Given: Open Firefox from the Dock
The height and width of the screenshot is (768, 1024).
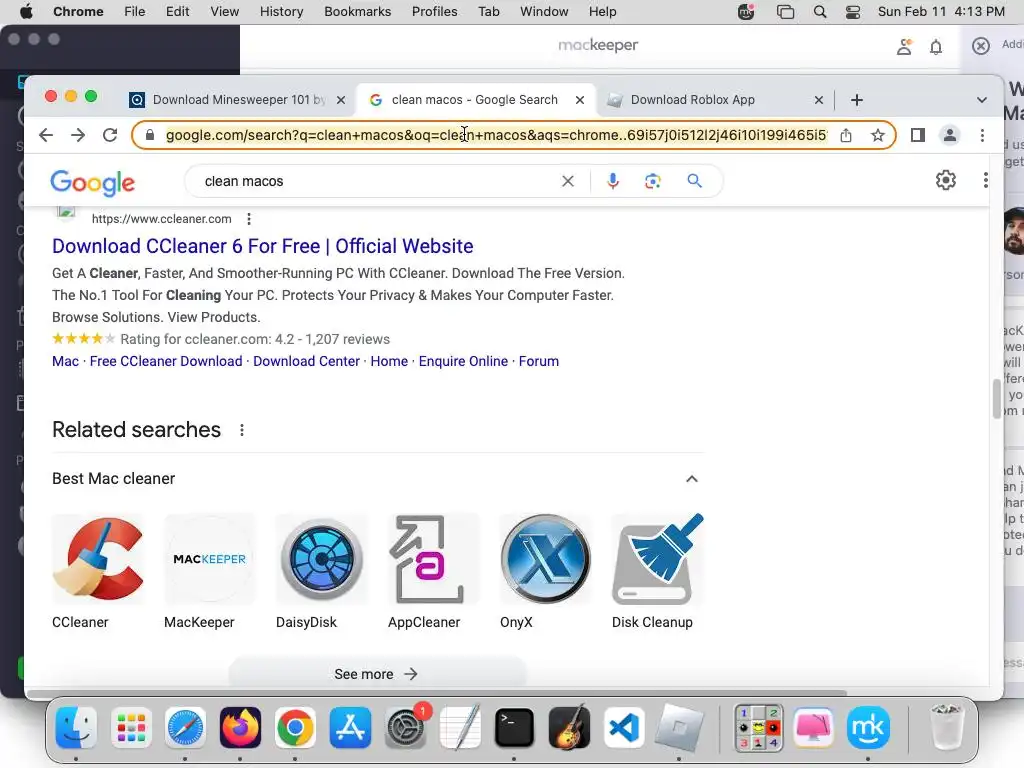Looking at the screenshot, I should 240,728.
